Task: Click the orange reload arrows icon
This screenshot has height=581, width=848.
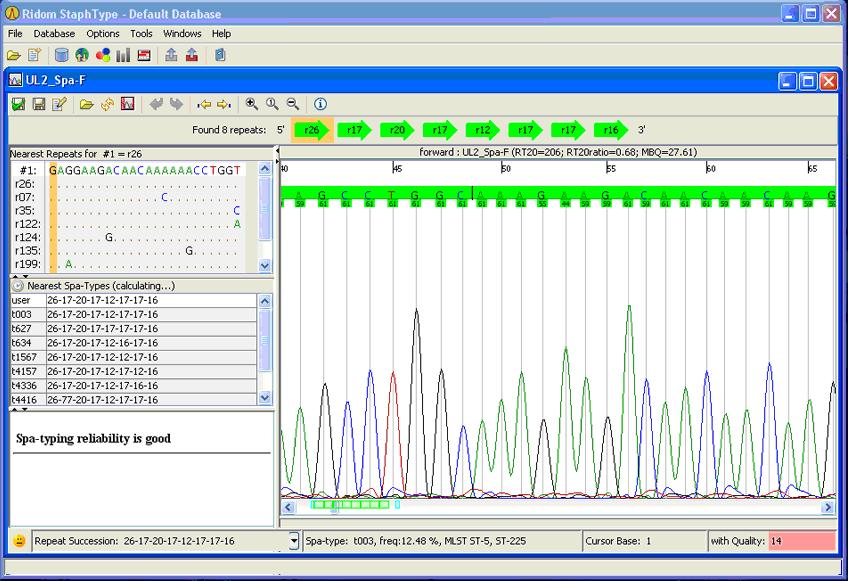Action: [107, 104]
